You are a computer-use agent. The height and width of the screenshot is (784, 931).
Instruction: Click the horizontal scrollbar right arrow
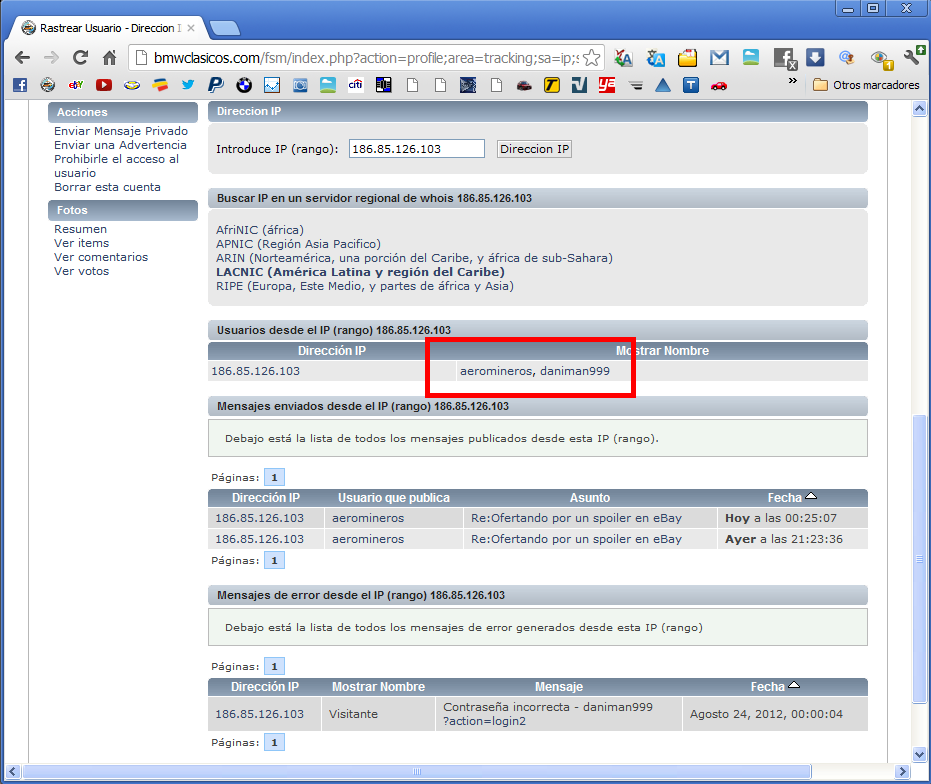click(902, 772)
